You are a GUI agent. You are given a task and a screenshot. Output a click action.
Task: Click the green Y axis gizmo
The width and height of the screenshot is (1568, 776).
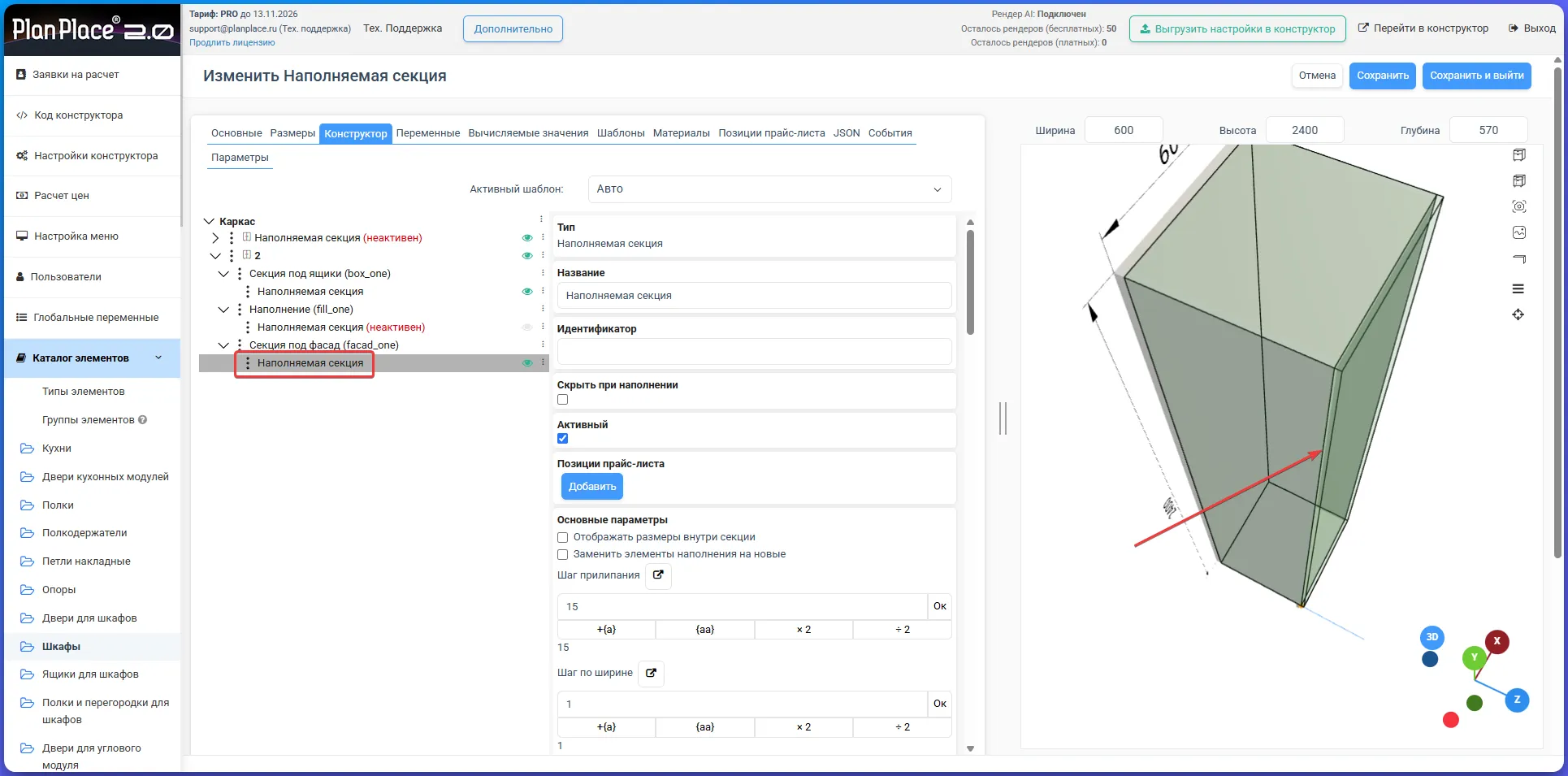point(1474,658)
